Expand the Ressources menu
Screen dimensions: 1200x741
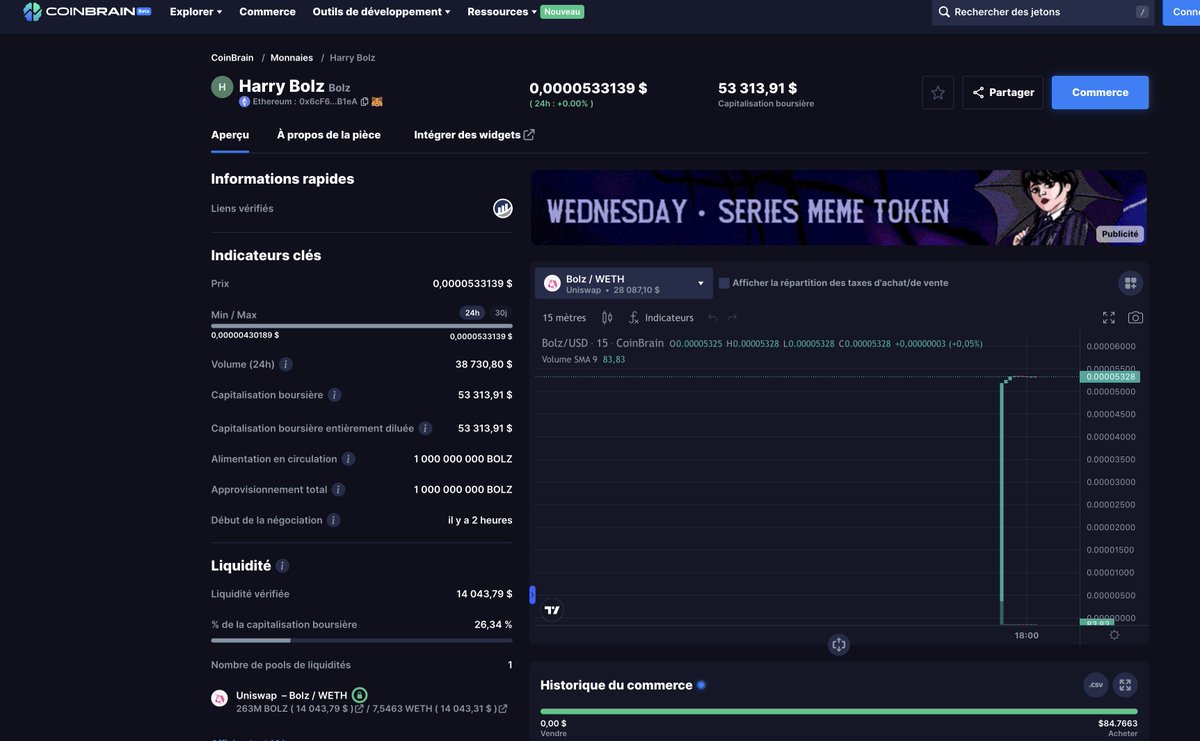pos(502,12)
